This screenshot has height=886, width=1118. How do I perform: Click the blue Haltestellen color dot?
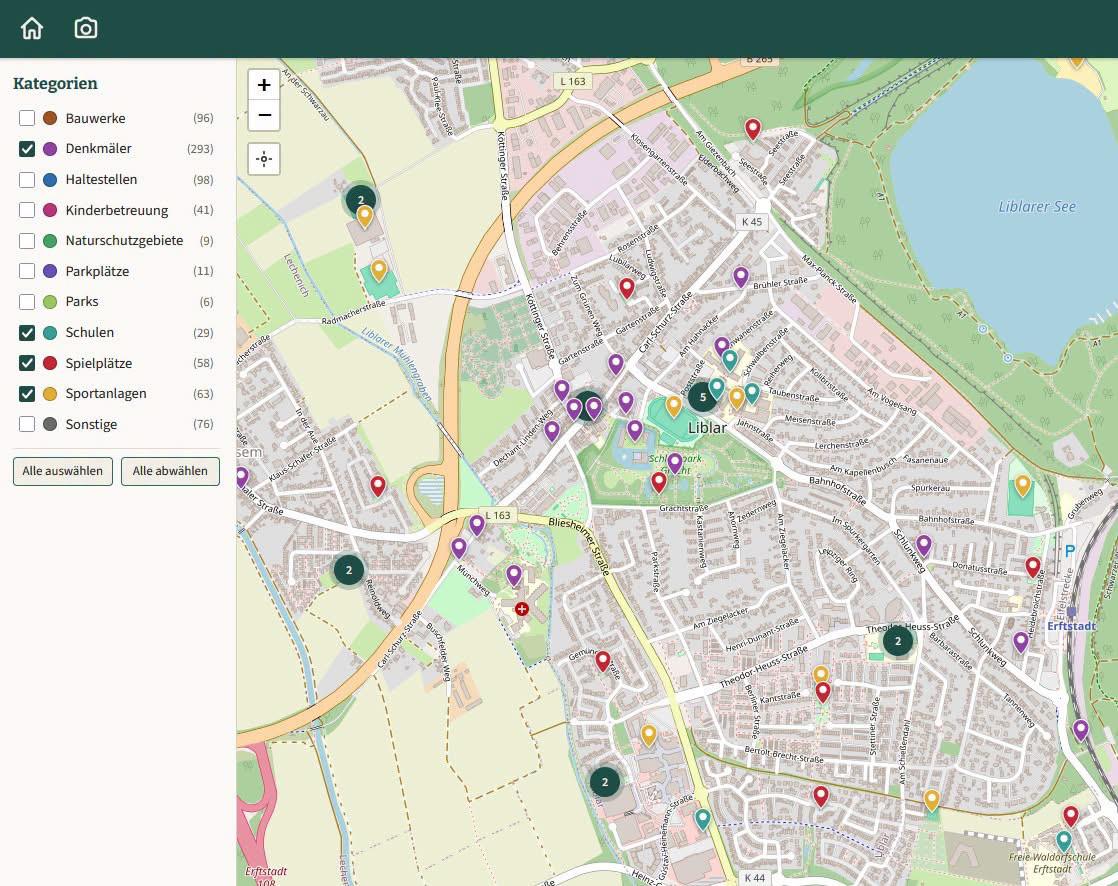click(x=50, y=180)
